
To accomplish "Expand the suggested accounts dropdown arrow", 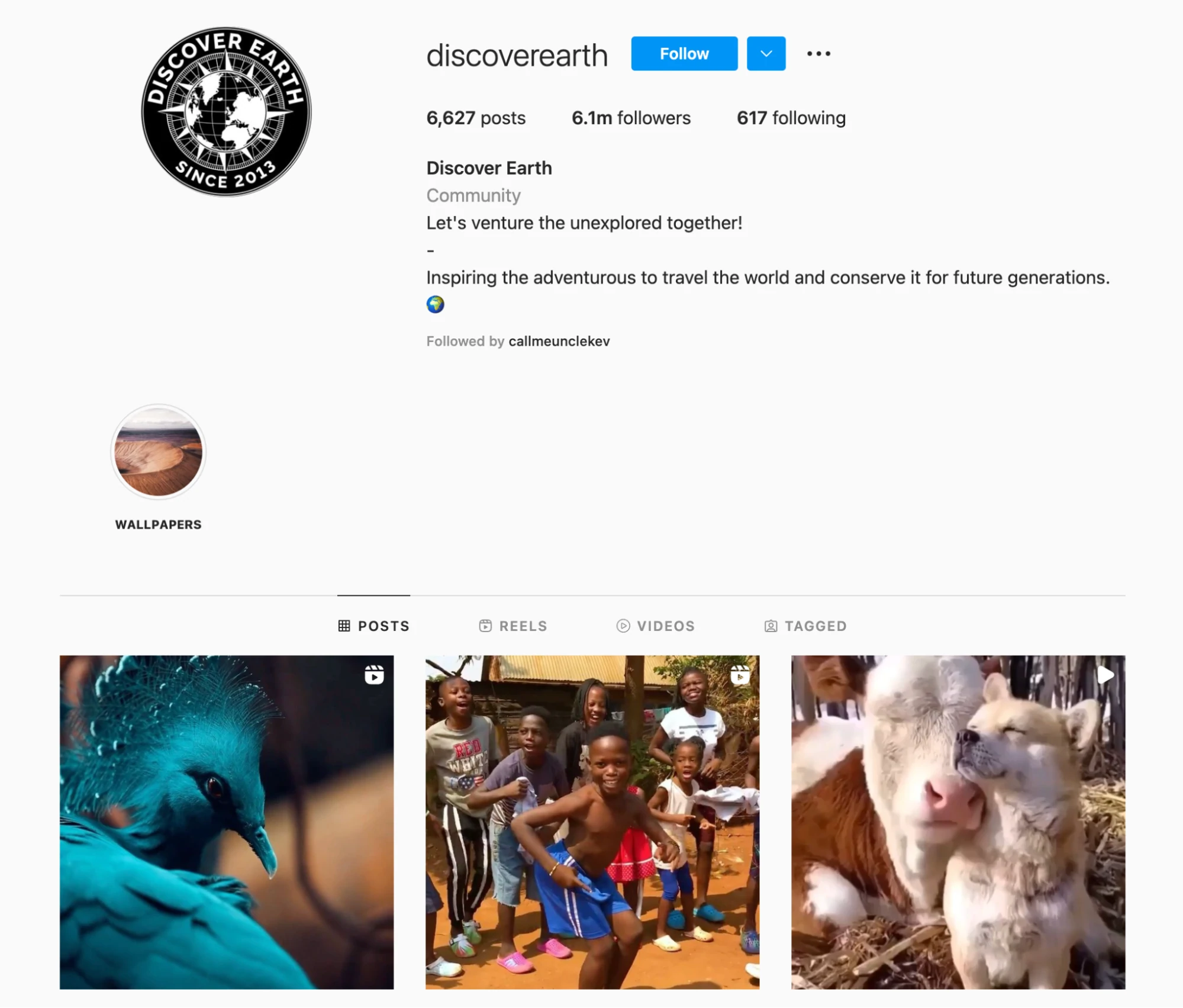I will (x=766, y=54).
